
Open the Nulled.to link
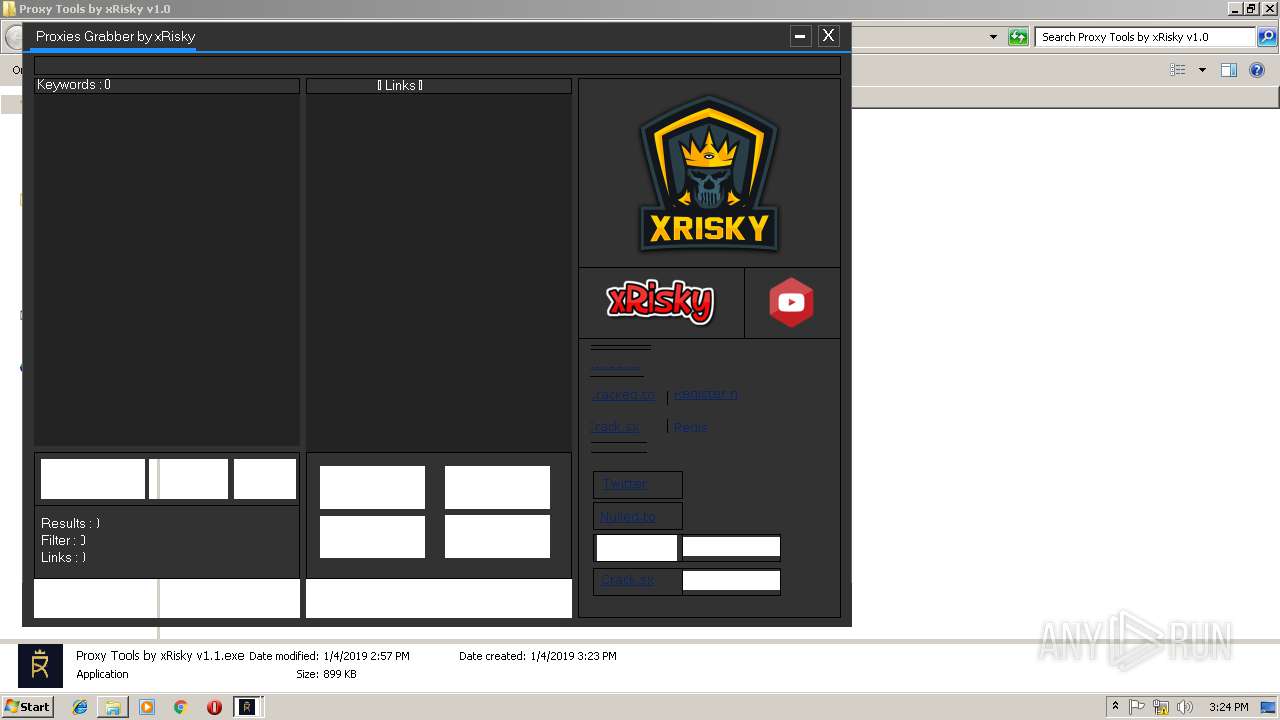628,517
